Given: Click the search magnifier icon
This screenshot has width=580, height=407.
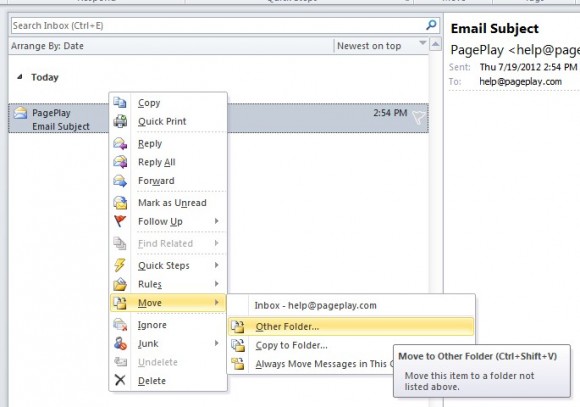Looking at the screenshot, I should point(431,25).
